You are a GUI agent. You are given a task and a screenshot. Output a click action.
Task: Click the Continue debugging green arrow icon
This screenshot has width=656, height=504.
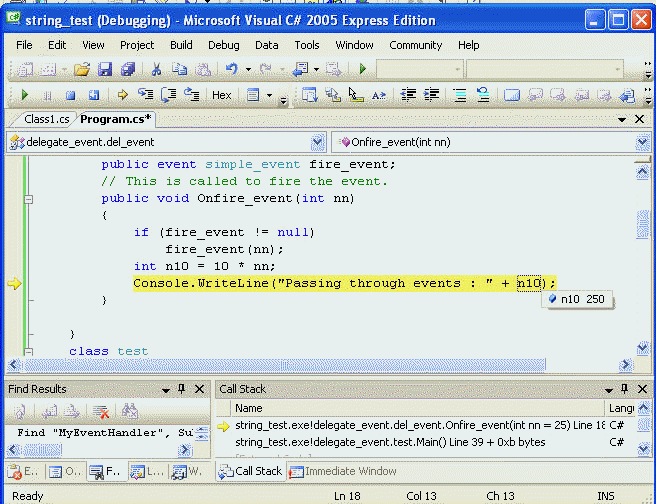pyautogui.click(x=25, y=95)
